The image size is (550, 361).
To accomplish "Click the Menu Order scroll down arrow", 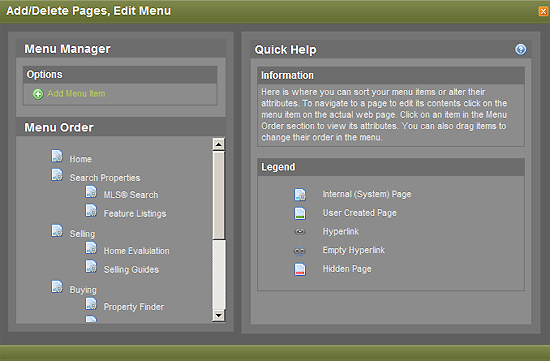I will [219, 315].
